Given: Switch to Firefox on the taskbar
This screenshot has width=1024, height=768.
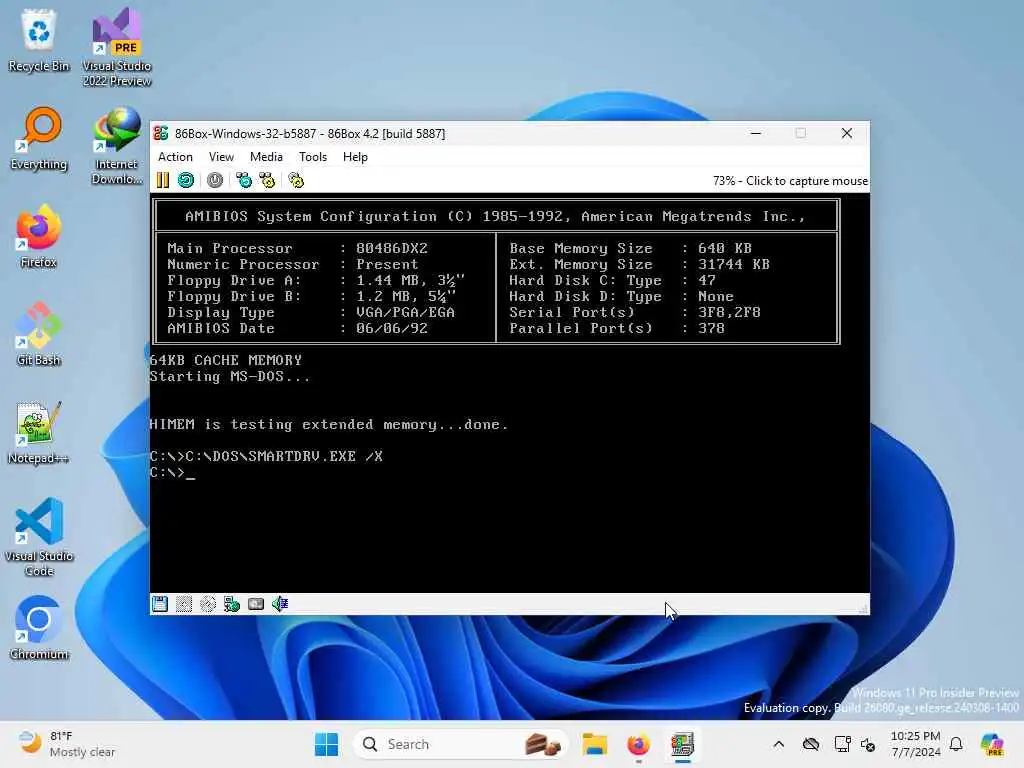Looking at the screenshot, I should click(639, 744).
